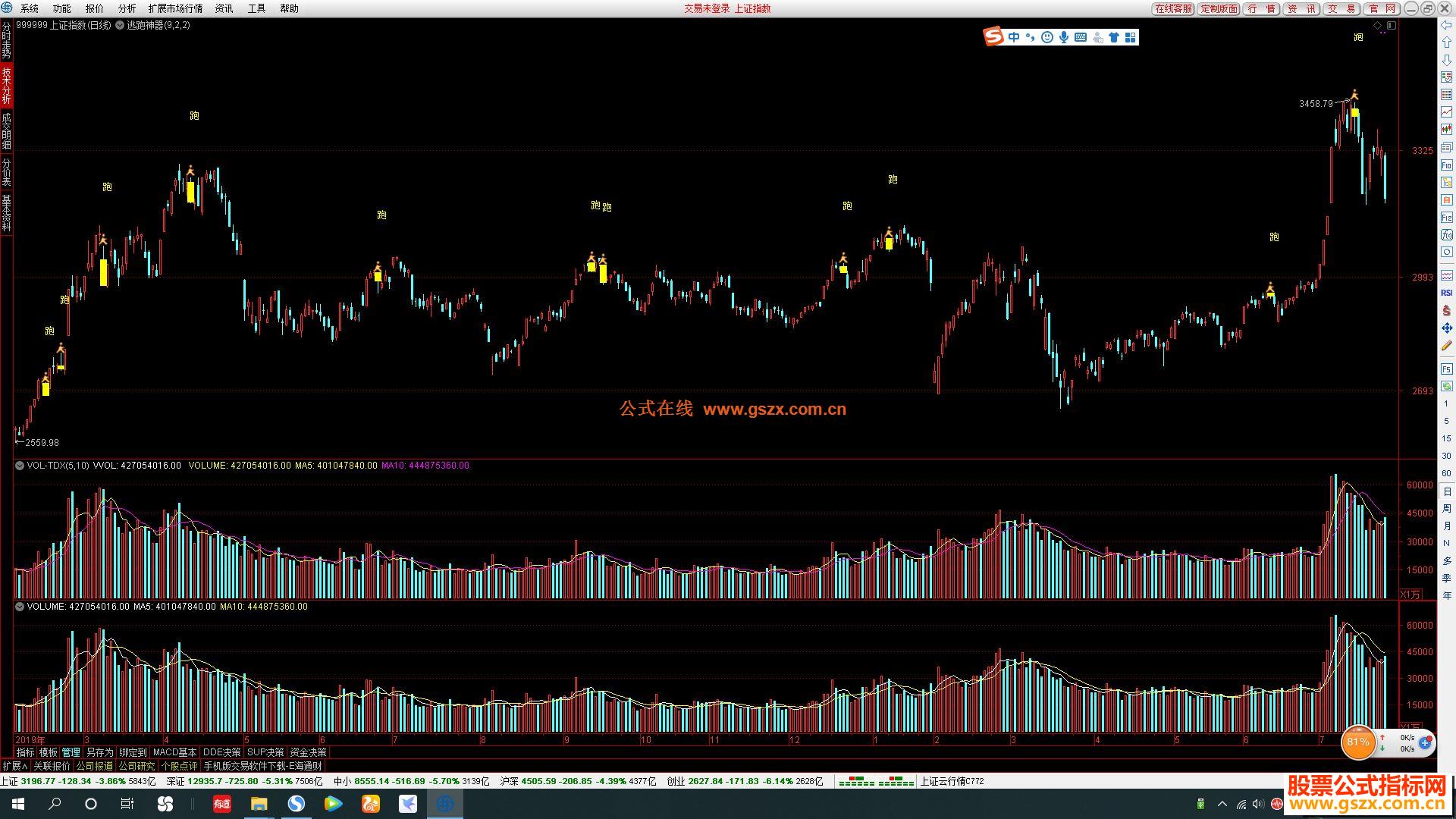
Task: Click the 官网 button
Action: [1382, 8]
